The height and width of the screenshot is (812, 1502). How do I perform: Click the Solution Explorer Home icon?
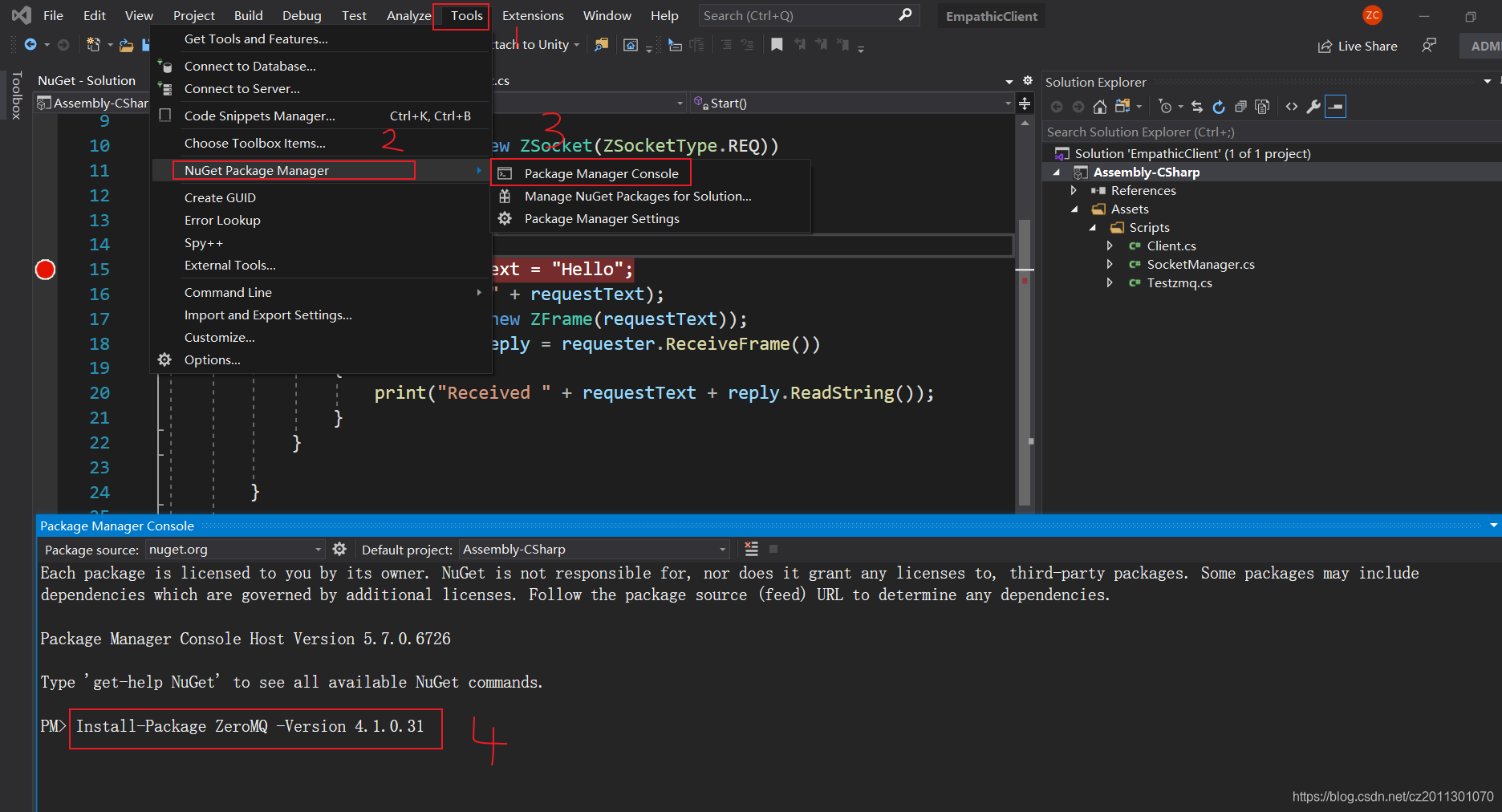pos(1100,107)
